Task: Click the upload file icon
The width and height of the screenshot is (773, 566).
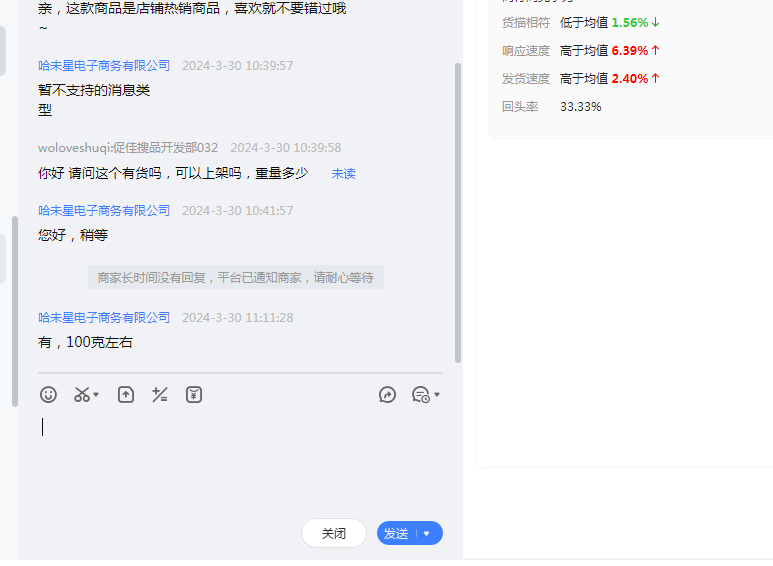Action: [x=126, y=395]
